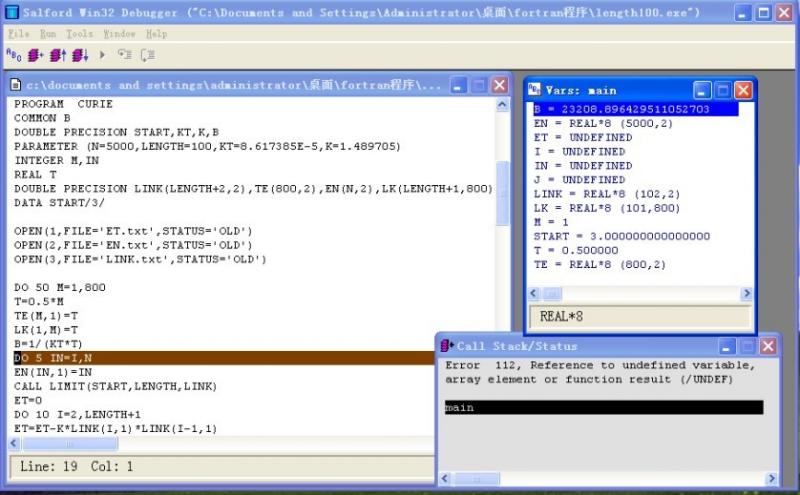This screenshot has height=495, width=800.
Task: Click the DATA START/3/ code line
Action: (x=59, y=203)
